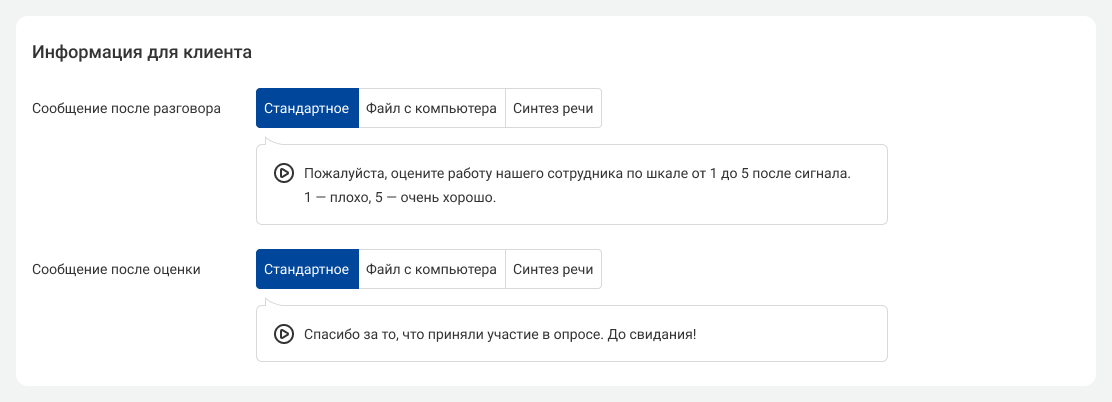The image size is (1112, 402).
Task: Click the 'Информация для клиента' heading
Action: pyautogui.click(x=141, y=51)
